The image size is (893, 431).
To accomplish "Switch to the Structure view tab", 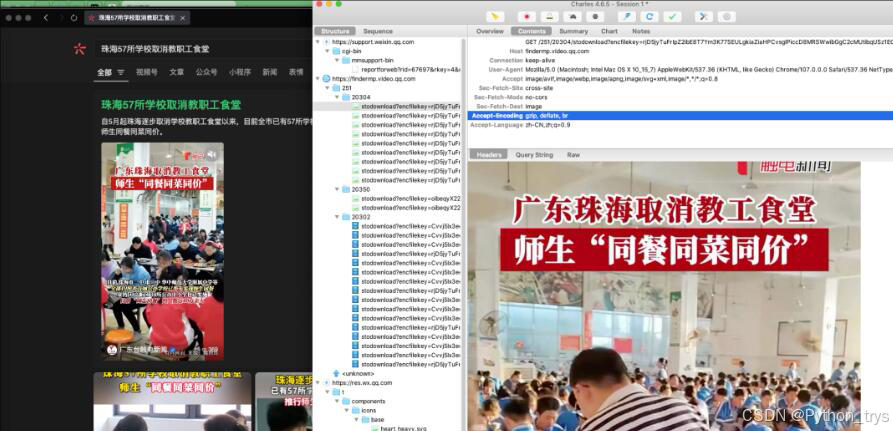I will pyautogui.click(x=335, y=31).
